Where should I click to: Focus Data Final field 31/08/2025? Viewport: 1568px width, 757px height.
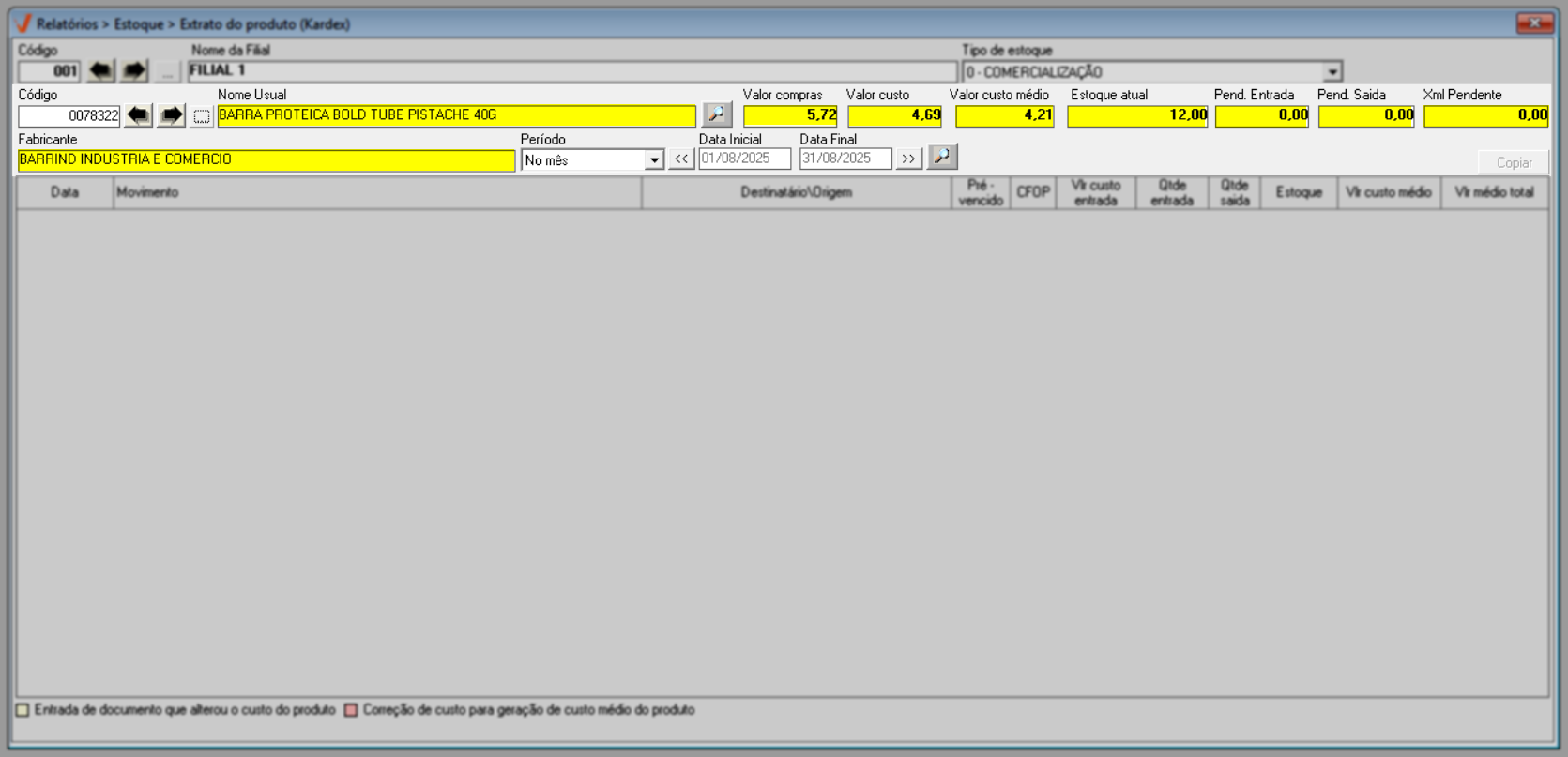[x=845, y=159]
